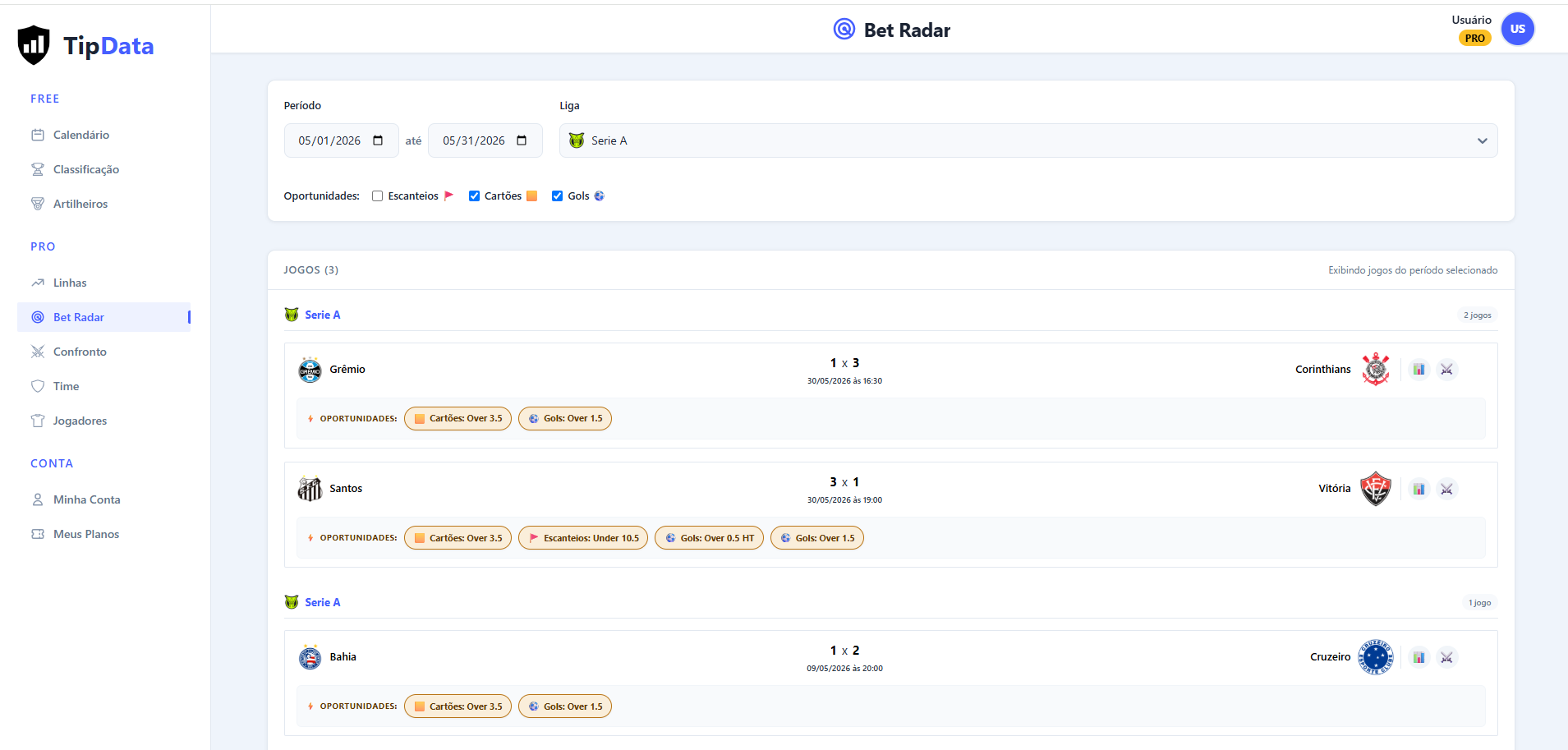Click the 3 x 1 score of Santos match
Image resolution: width=1568 pixels, height=750 pixels.
(844, 482)
